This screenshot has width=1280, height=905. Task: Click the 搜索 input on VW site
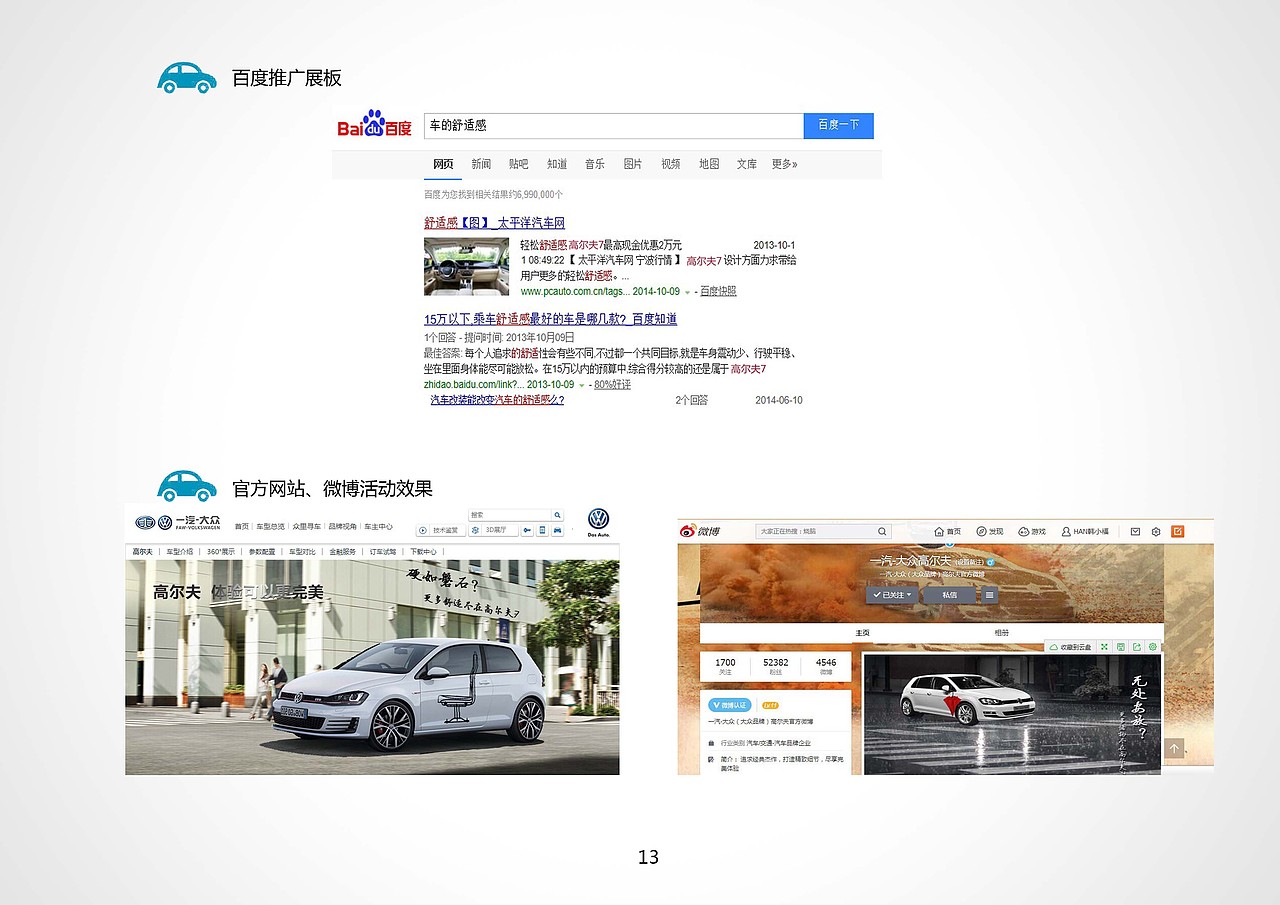click(x=510, y=516)
